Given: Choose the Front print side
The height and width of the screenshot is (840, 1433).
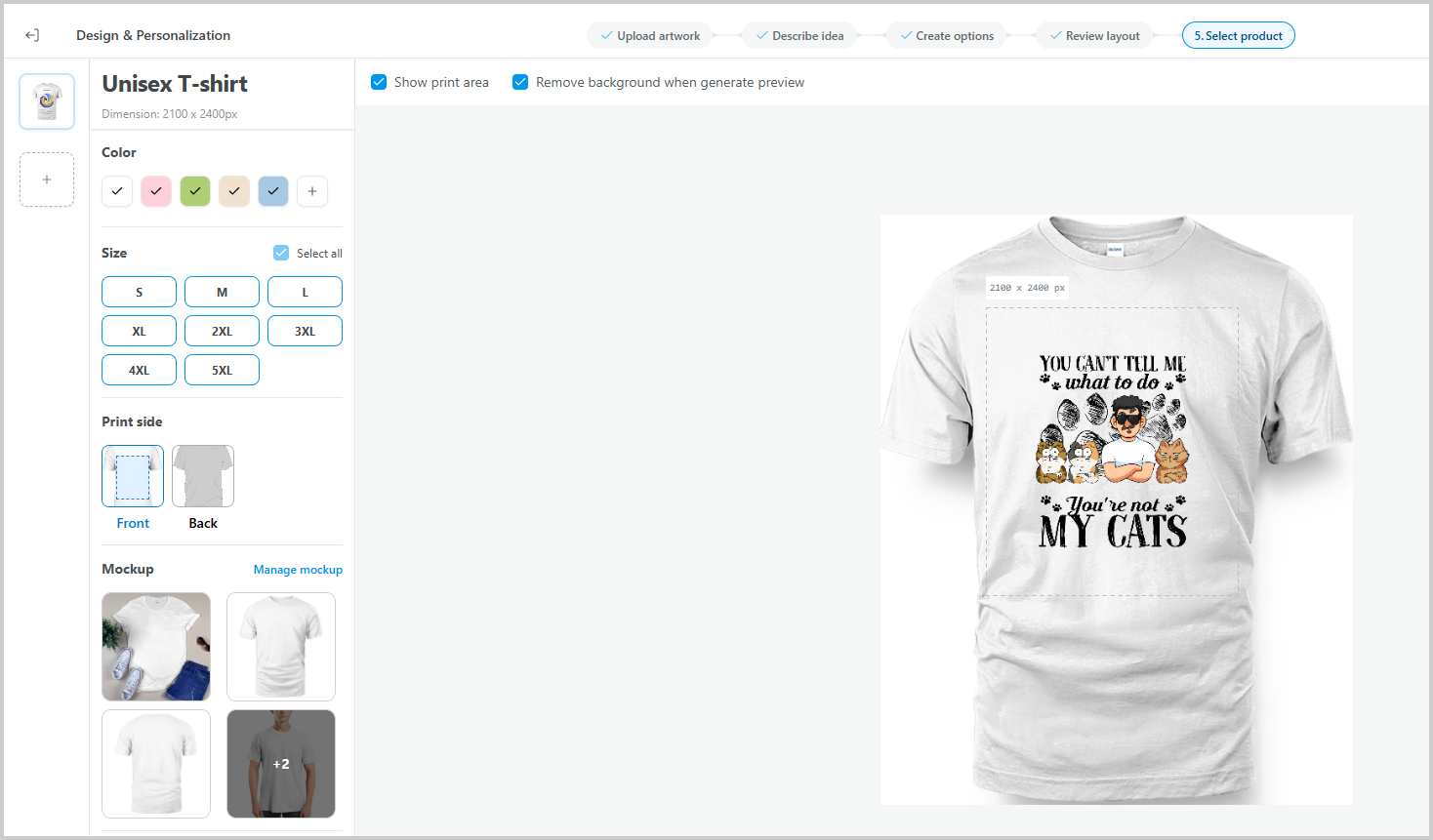Looking at the screenshot, I should pyautogui.click(x=133, y=476).
